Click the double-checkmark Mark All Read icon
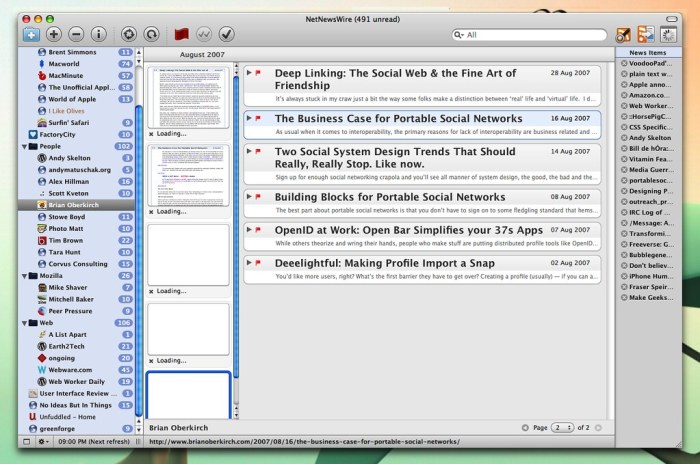Viewport: 700px width, 464px height. coord(204,34)
